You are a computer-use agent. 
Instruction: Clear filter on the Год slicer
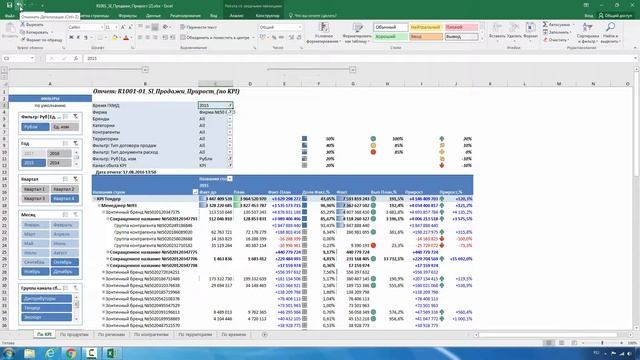tap(76, 143)
